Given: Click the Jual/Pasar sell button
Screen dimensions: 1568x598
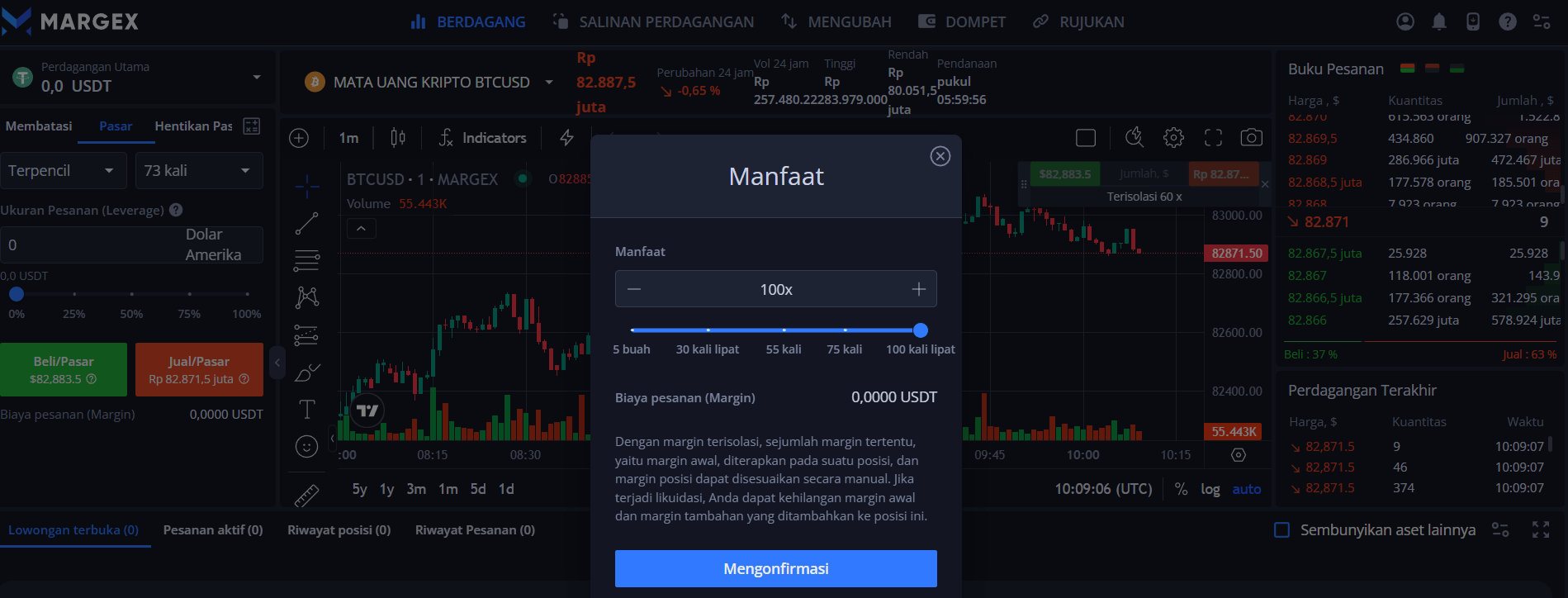Looking at the screenshot, I should click(x=199, y=369).
